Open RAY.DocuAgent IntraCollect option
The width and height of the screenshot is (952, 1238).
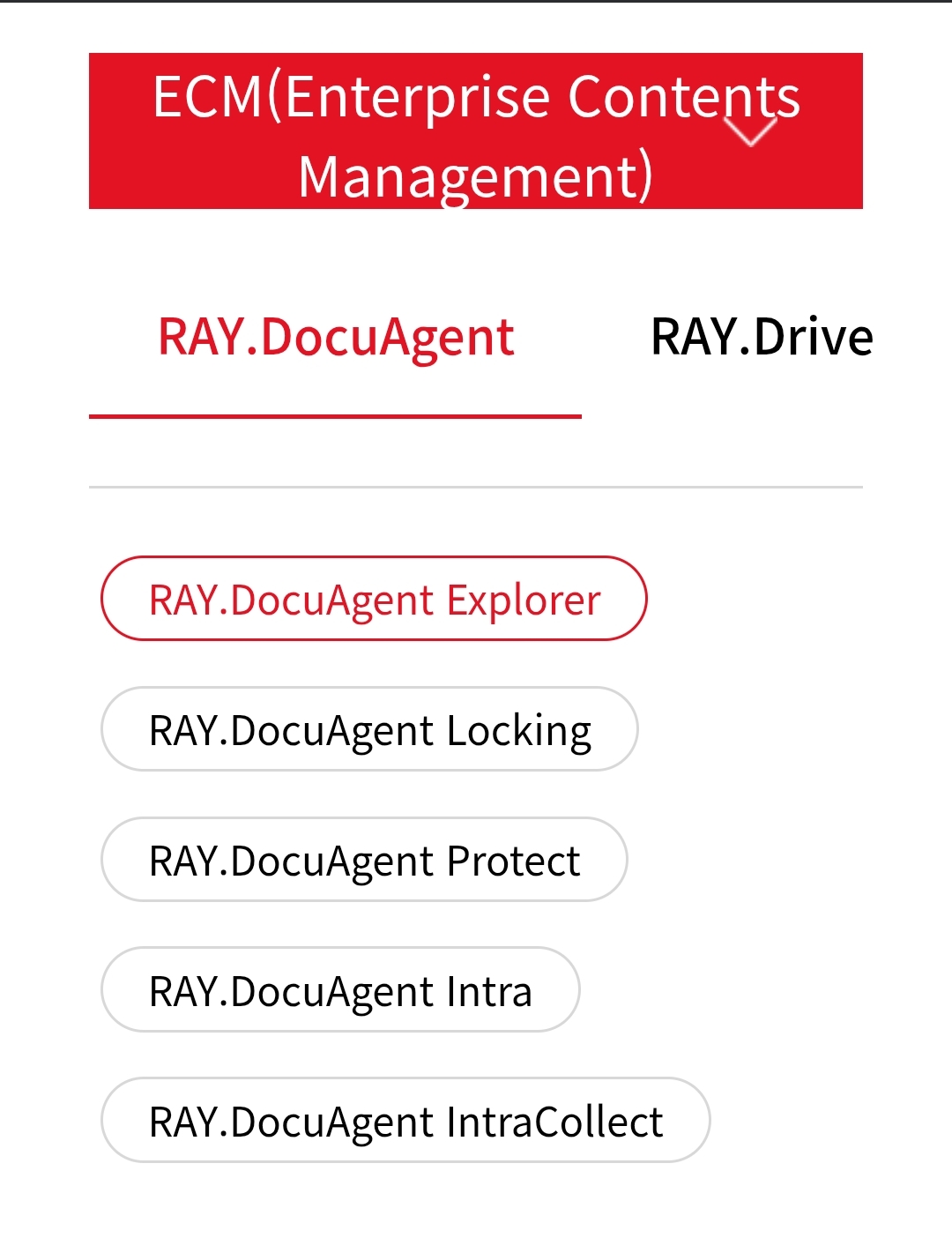(x=405, y=1120)
